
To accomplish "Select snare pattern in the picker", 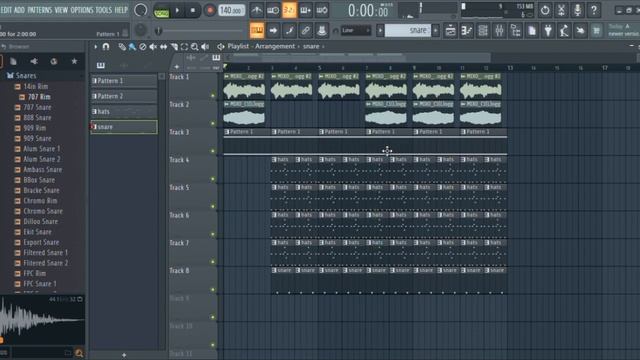I will click(124, 127).
